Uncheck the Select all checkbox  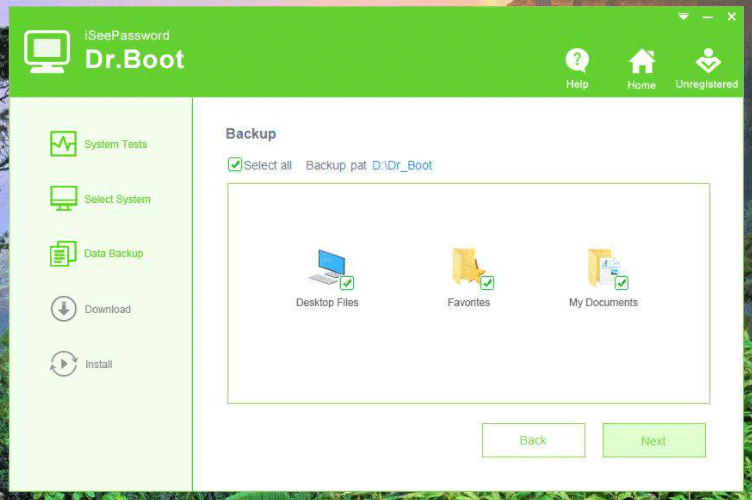(235, 165)
